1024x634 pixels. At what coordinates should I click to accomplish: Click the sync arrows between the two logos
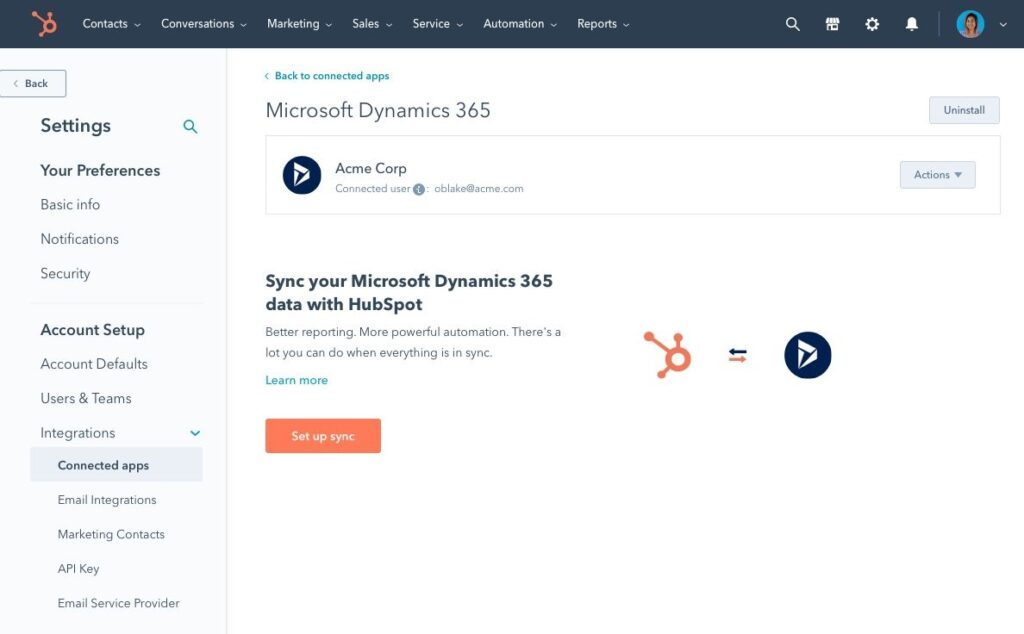(737, 354)
